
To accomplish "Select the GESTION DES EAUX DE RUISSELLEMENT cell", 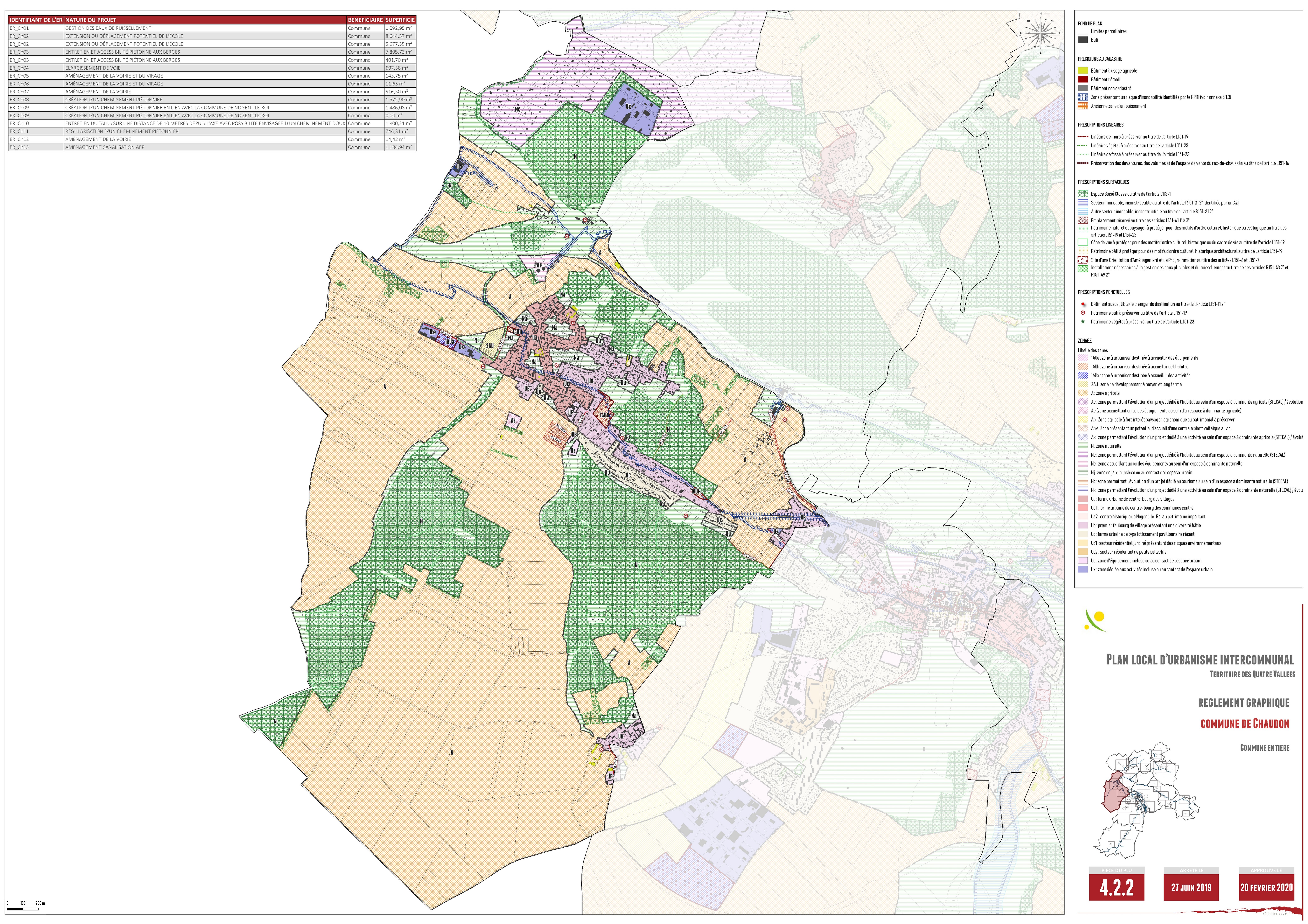I will click(205, 28).
